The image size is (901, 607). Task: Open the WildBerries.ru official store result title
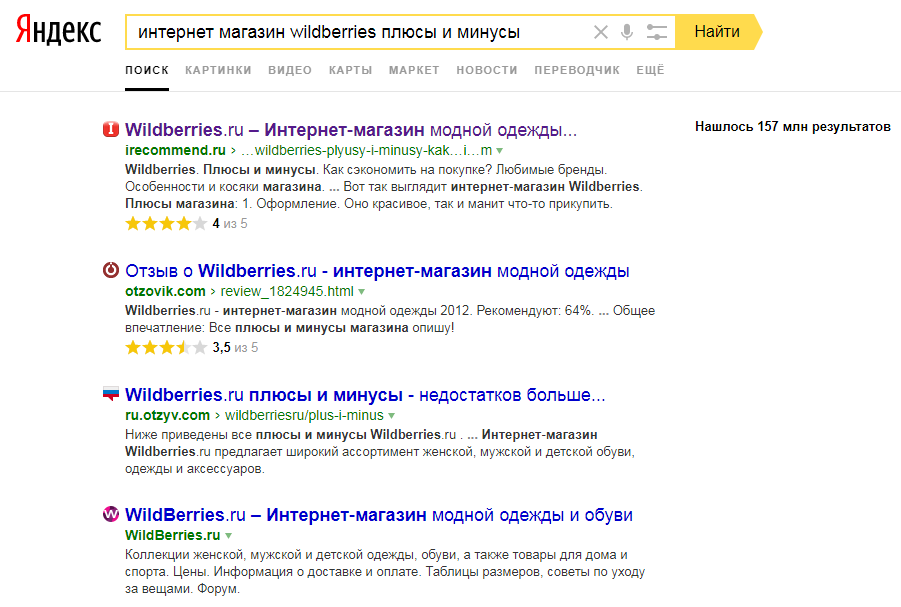(379, 515)
